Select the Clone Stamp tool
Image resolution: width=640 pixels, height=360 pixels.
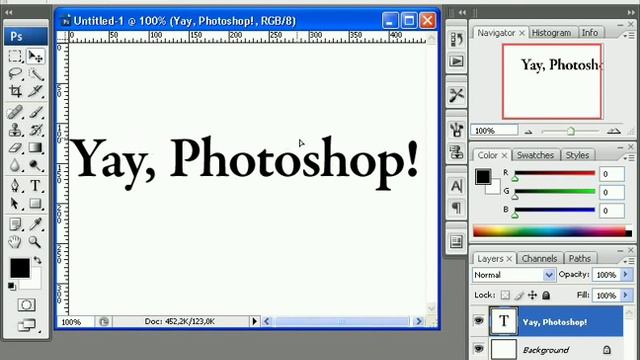(x=15, y=130)
